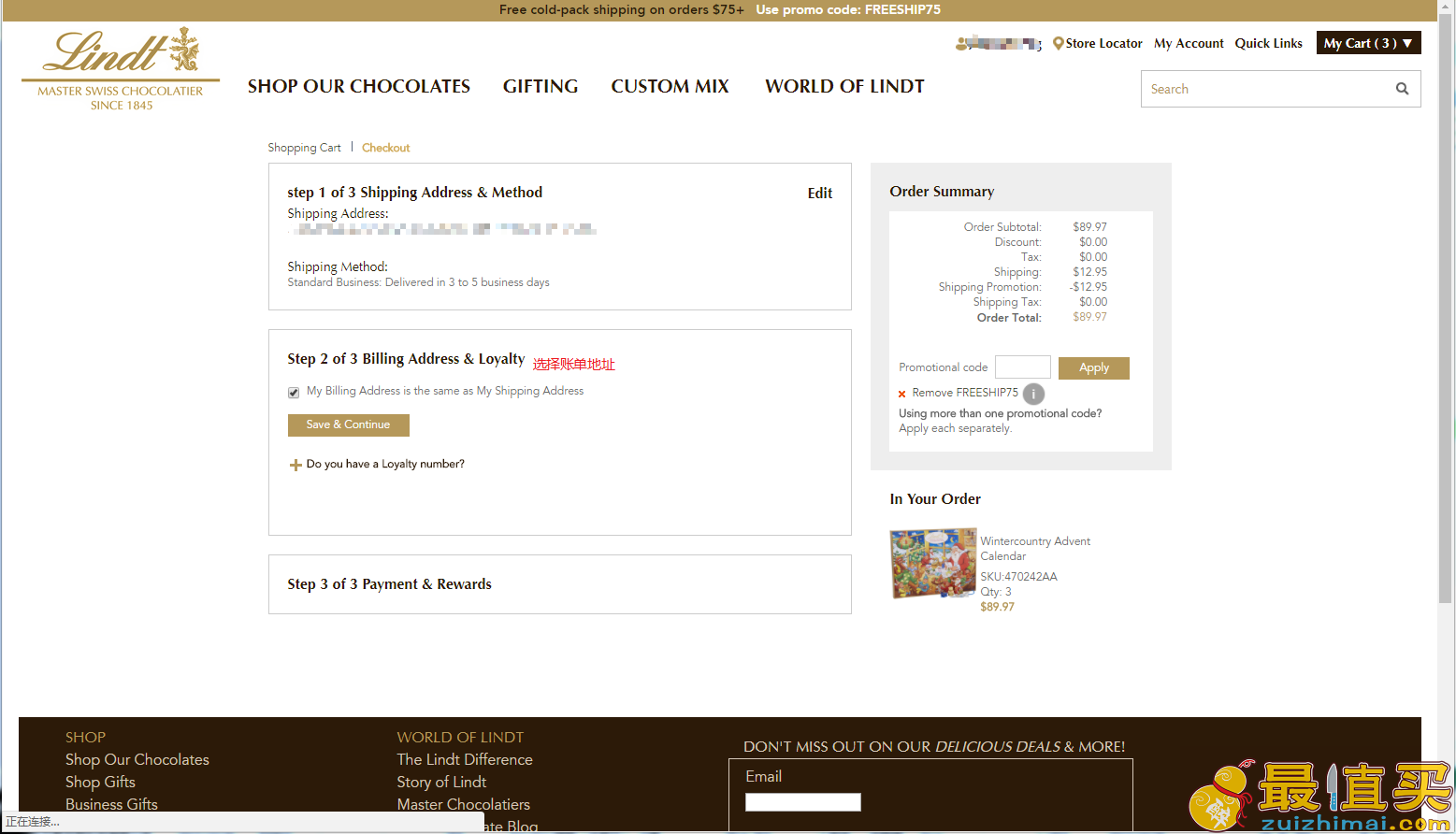
Task: Click the search magnifier icon
Action: click(1402, 89)
